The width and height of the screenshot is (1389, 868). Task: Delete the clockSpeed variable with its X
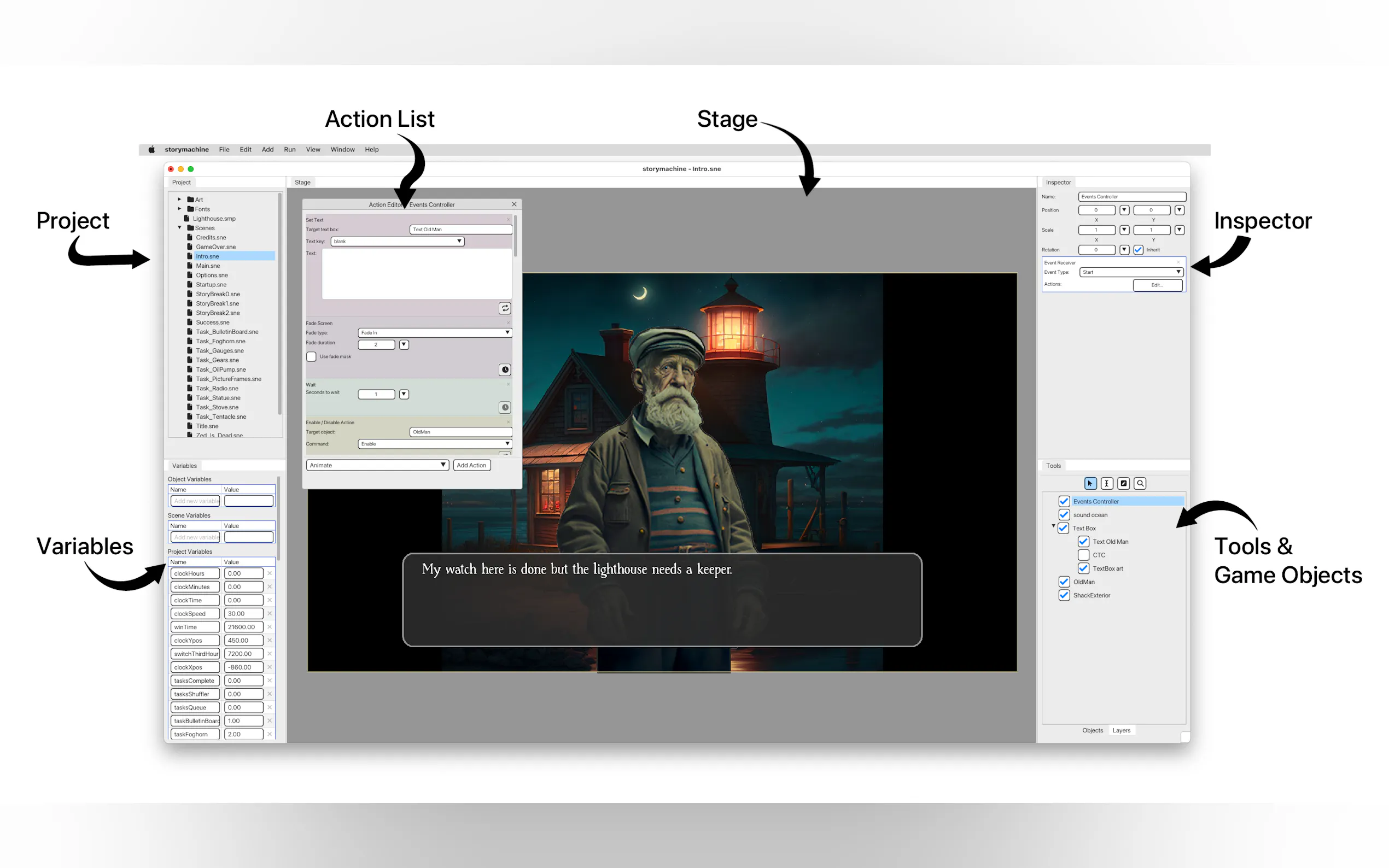269,614
